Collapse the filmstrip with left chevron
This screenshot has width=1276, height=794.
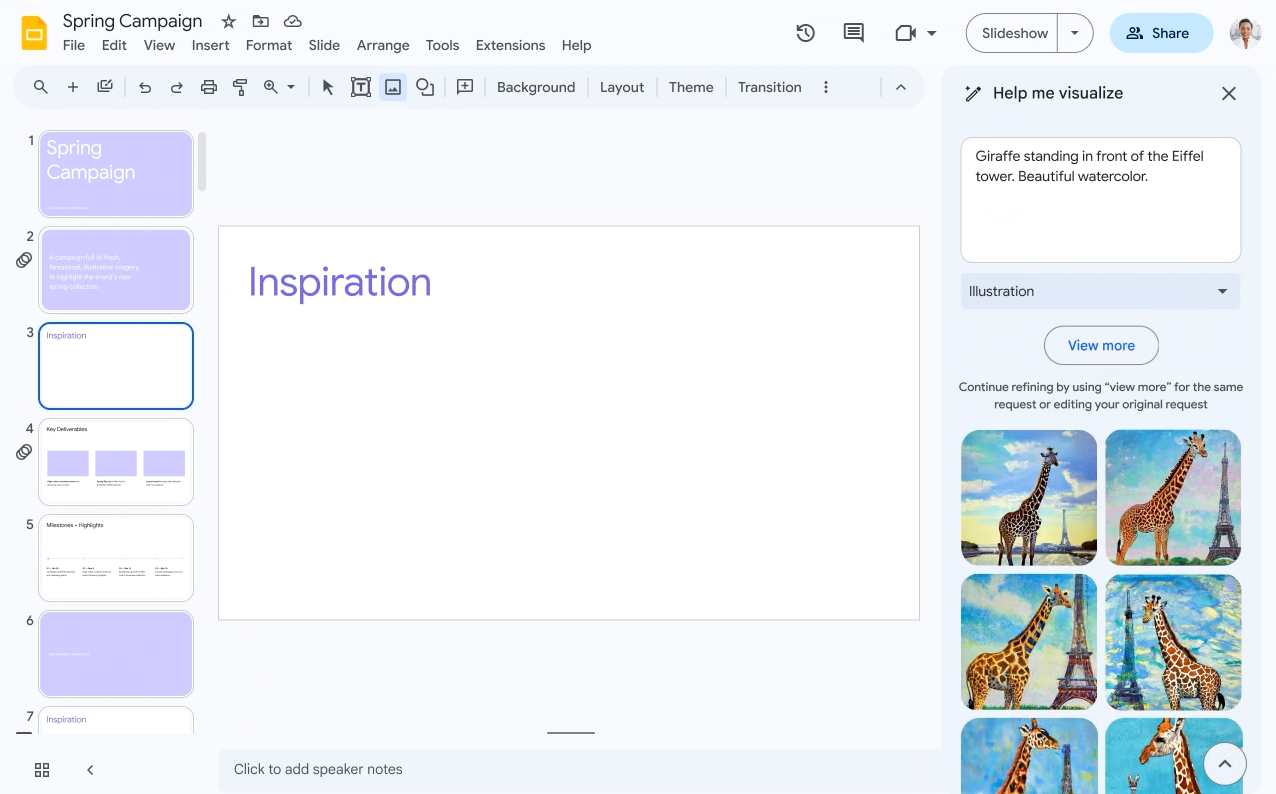[90, 769]
